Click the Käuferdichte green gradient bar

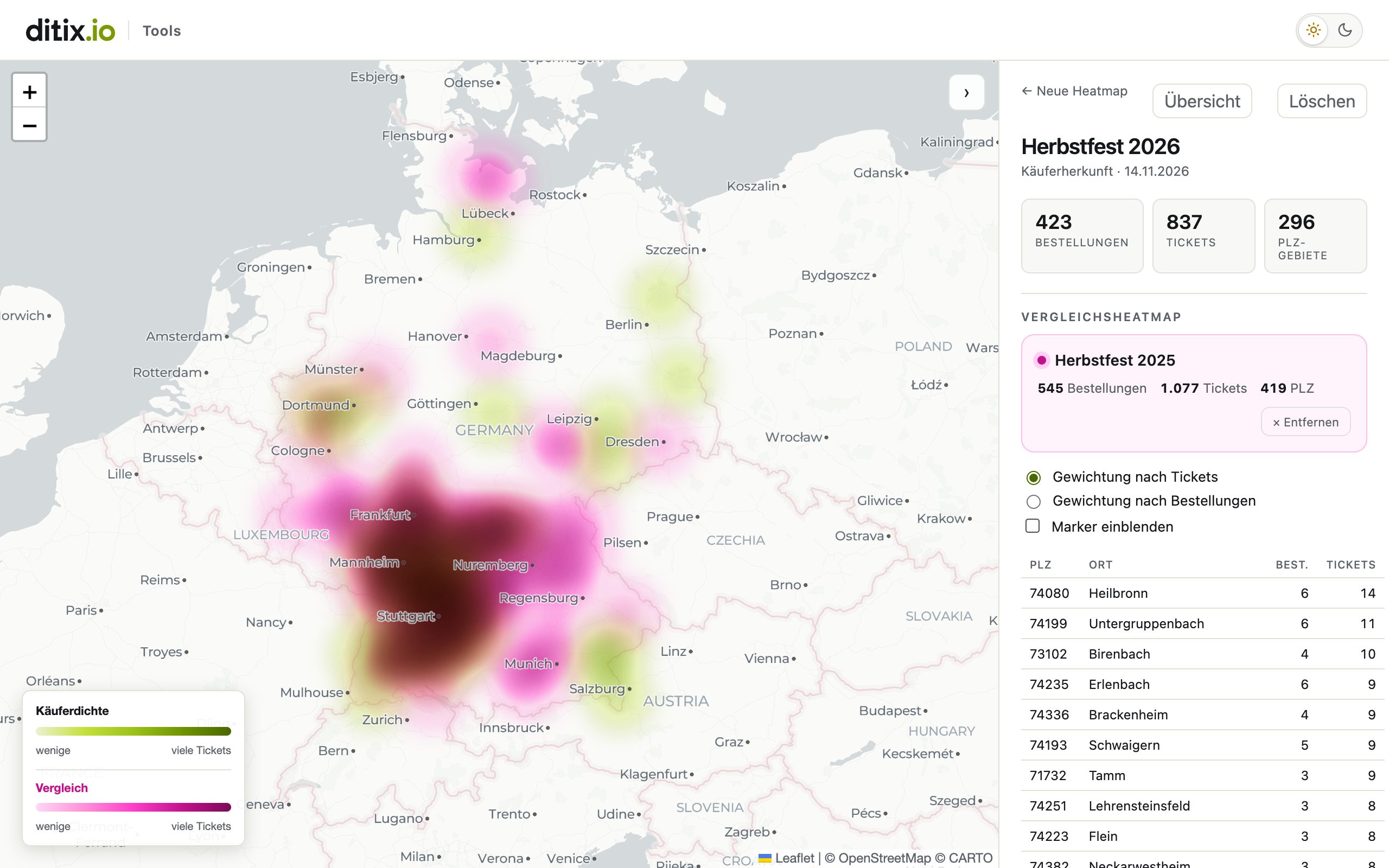coord(133,731)
